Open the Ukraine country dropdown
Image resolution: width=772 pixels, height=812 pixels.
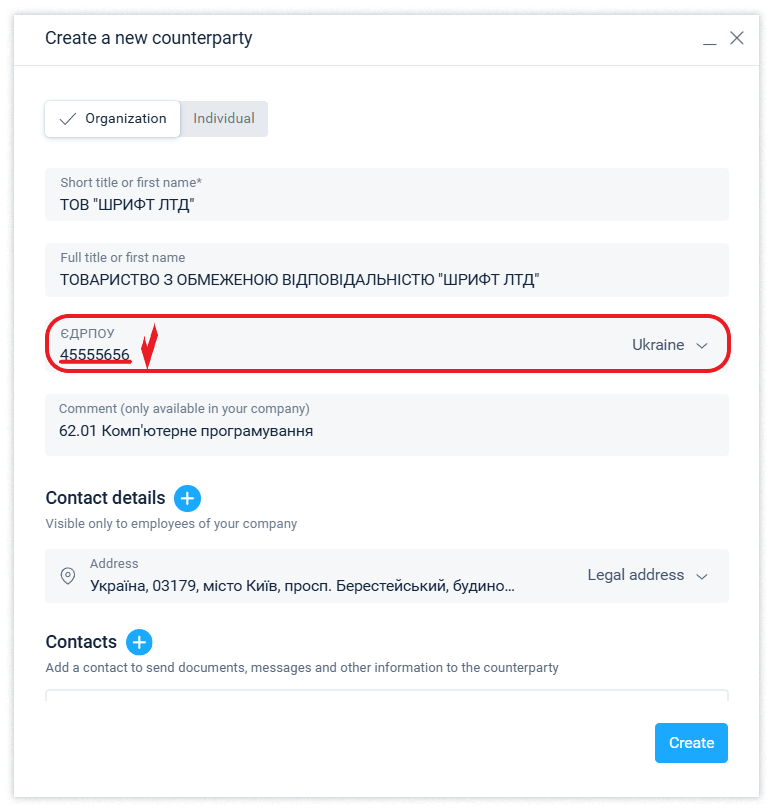668,345
